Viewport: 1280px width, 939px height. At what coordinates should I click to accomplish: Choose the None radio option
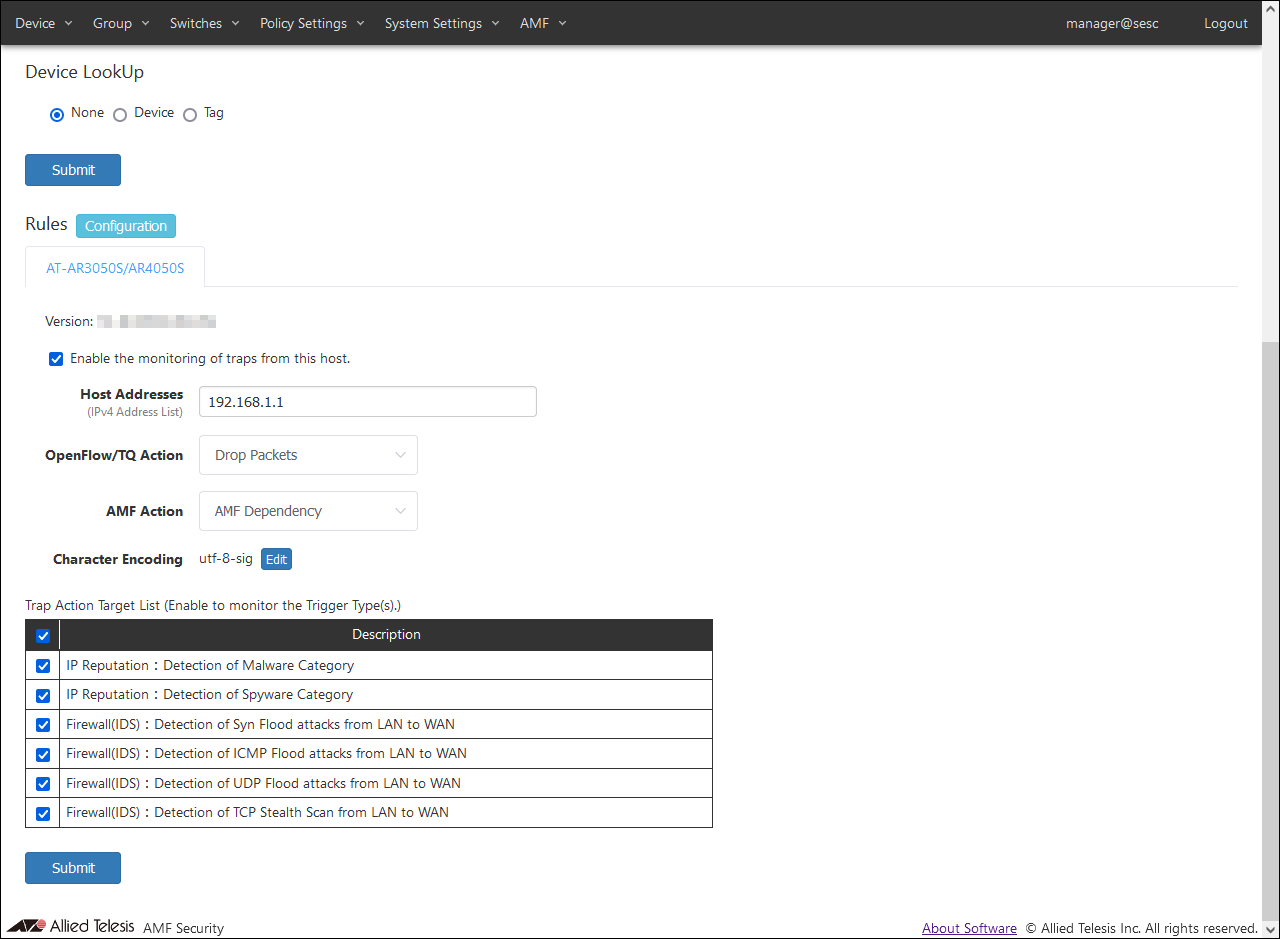(57, 114)
